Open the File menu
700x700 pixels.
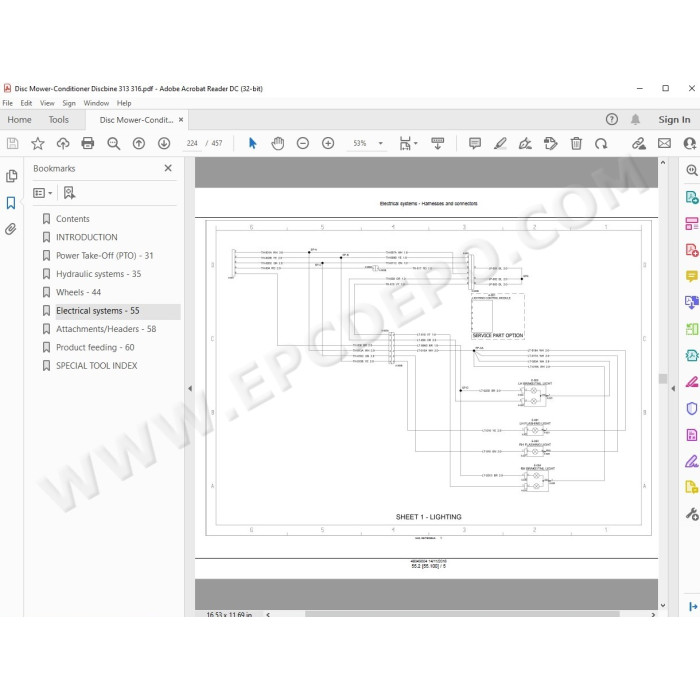click(8, 103)
